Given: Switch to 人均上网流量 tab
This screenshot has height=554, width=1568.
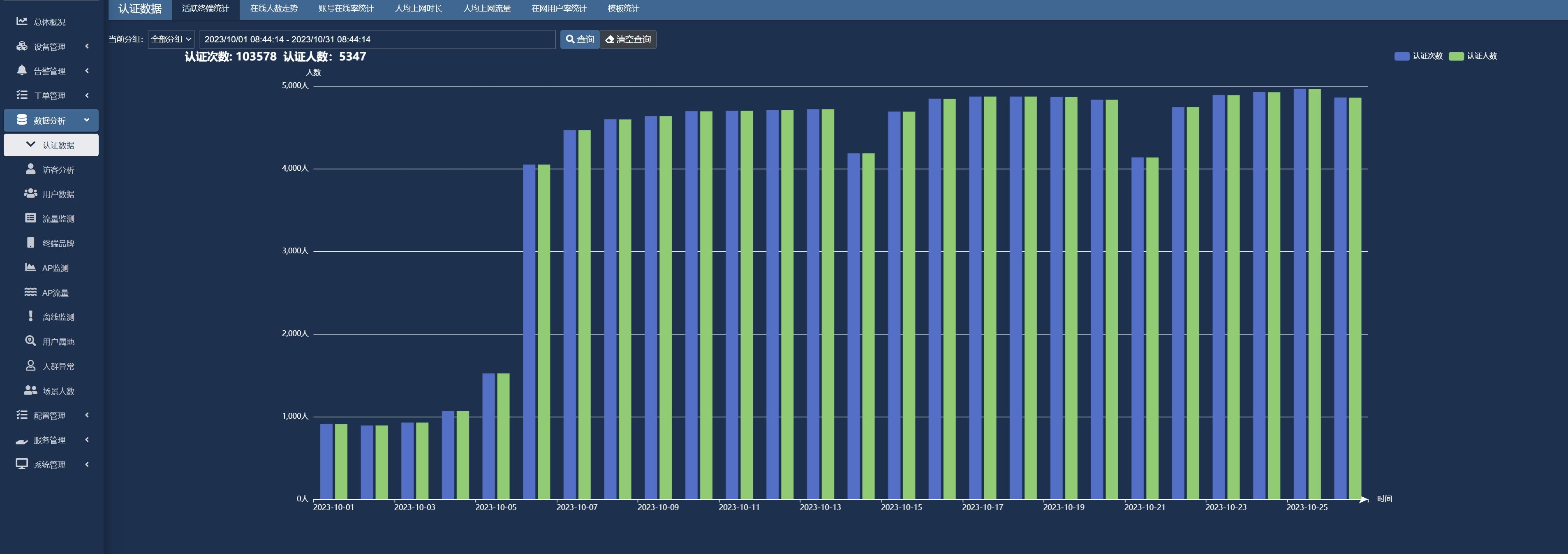Looking at the screenshot, I should tap(486, 9).
